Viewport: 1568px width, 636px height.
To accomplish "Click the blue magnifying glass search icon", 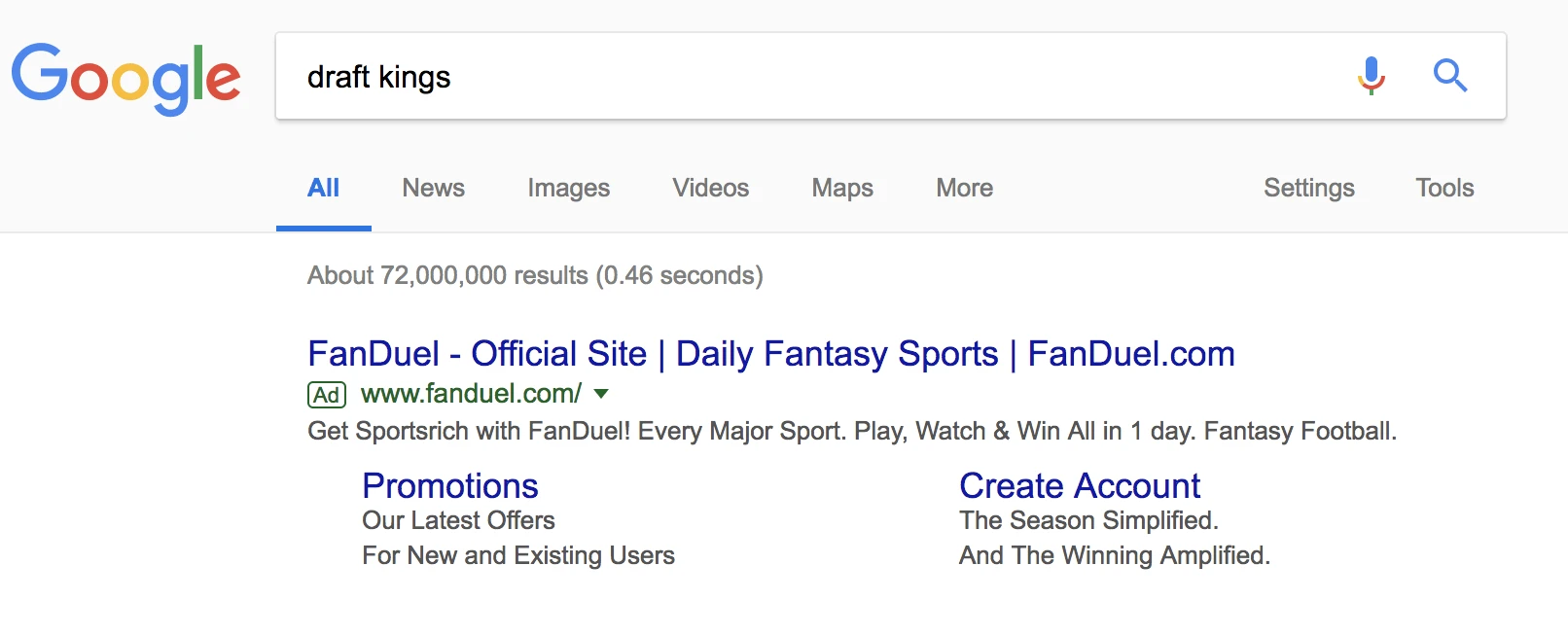I will (1450, 75).
